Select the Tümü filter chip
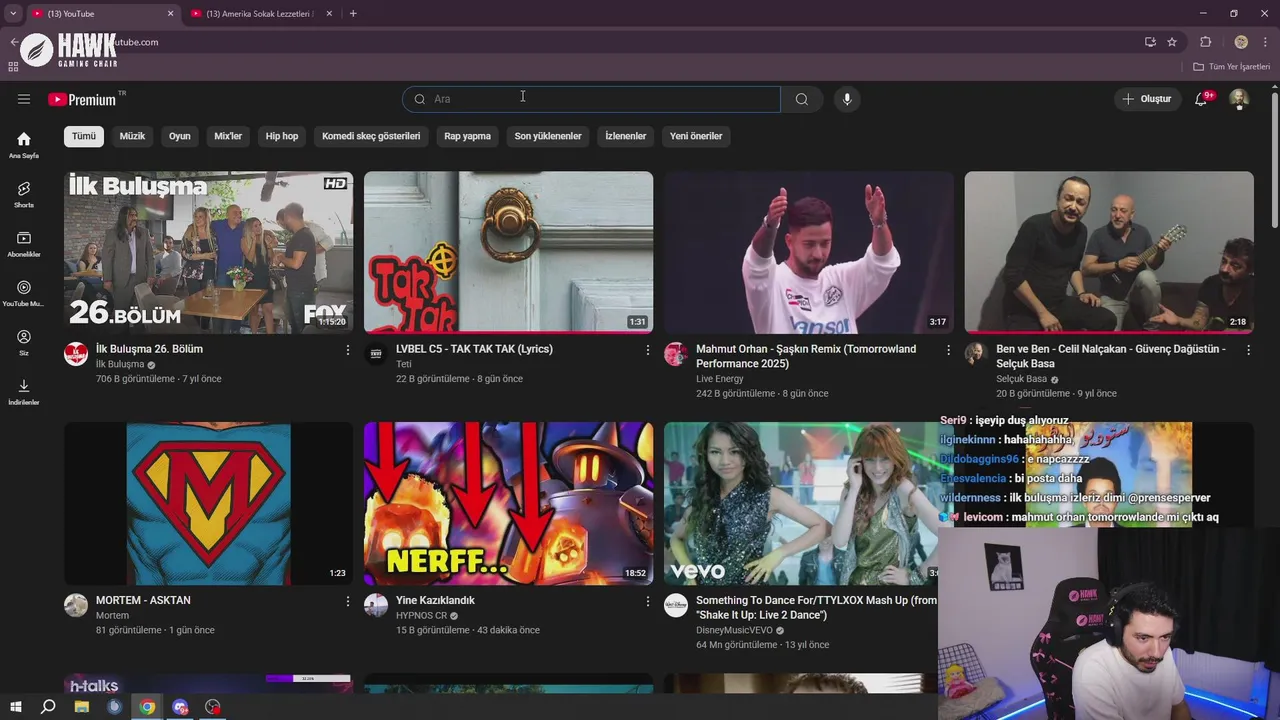The width and height of the screenshot is (1280, 720). (x=84, y=136)
